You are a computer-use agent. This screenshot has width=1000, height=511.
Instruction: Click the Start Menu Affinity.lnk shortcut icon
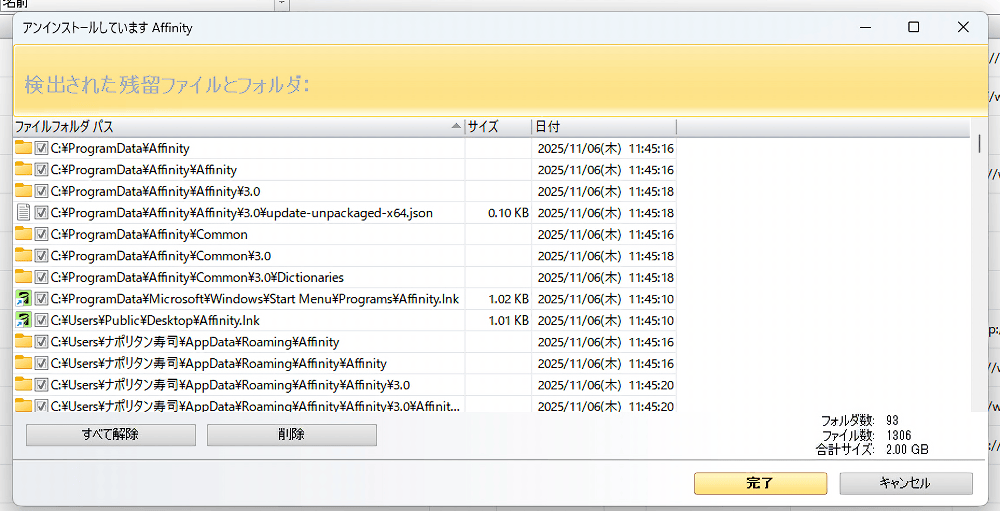[x=23, y=299]
